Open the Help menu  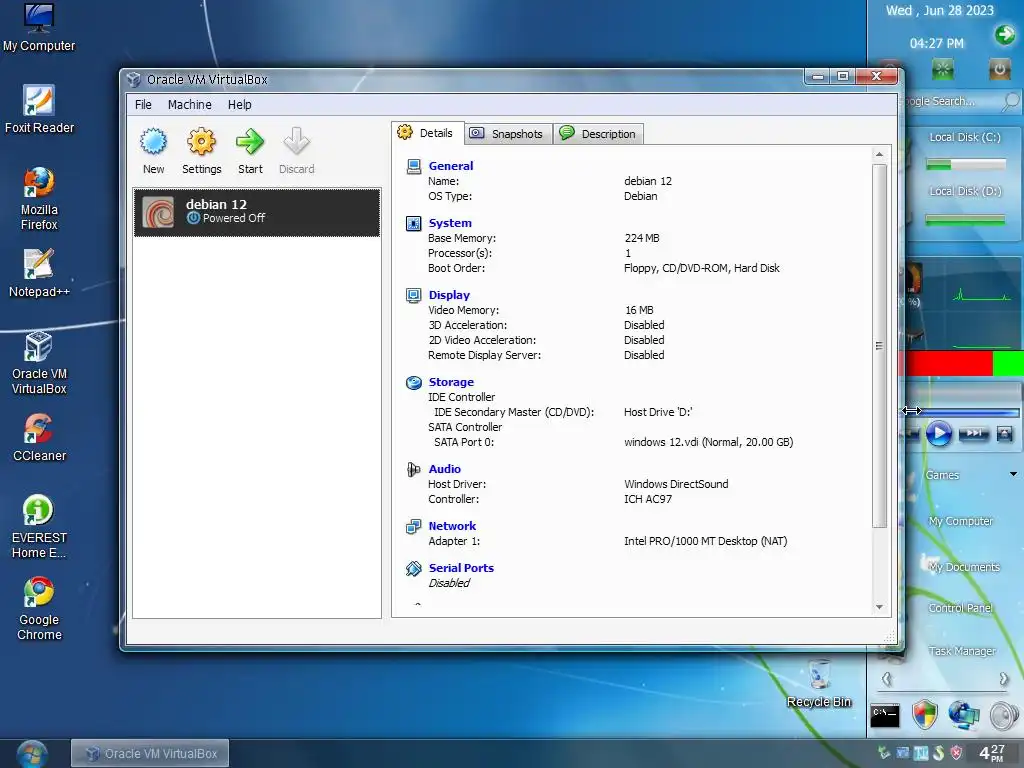coord(240,104)
